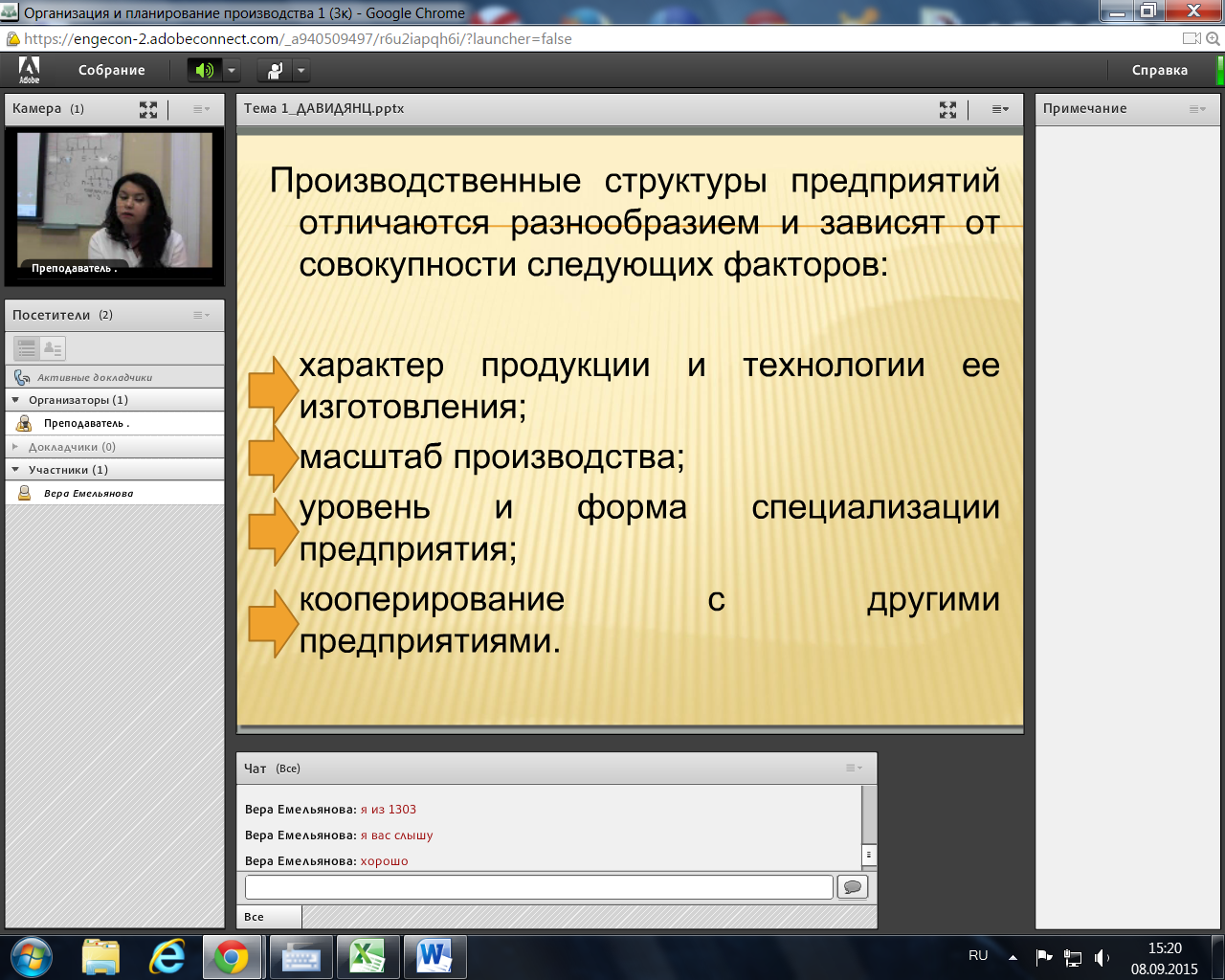The height and width of the screenshot is (980, 1225).
Task: Open the Собрание menu
Action: [x=112, y=70]
